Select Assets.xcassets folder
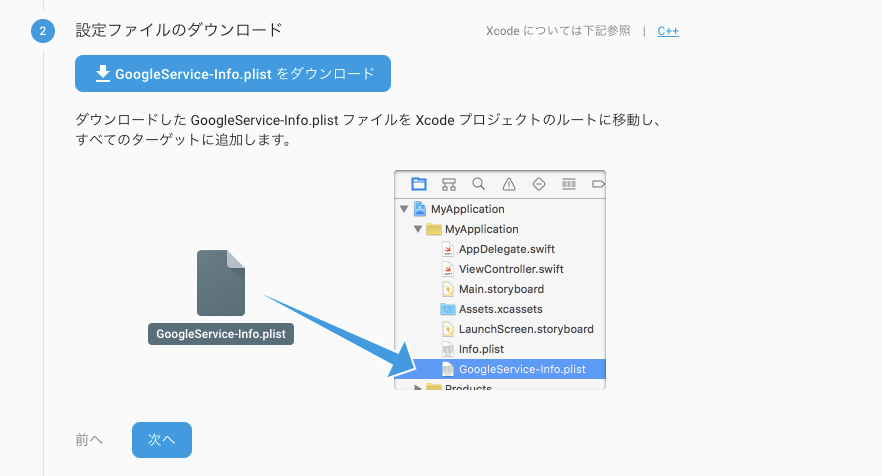The image size is (882, 476). (501, 309)
